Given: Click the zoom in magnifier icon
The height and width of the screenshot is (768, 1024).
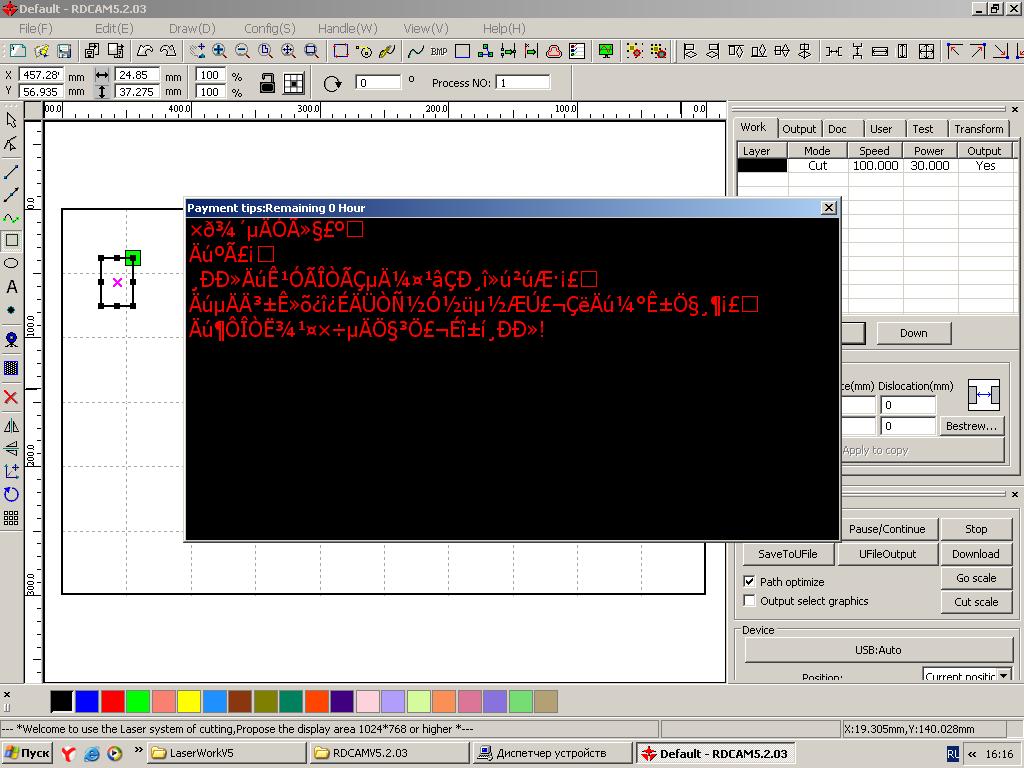Looking at the screenshot, I should pyautogui.click(x=219, y=51).
